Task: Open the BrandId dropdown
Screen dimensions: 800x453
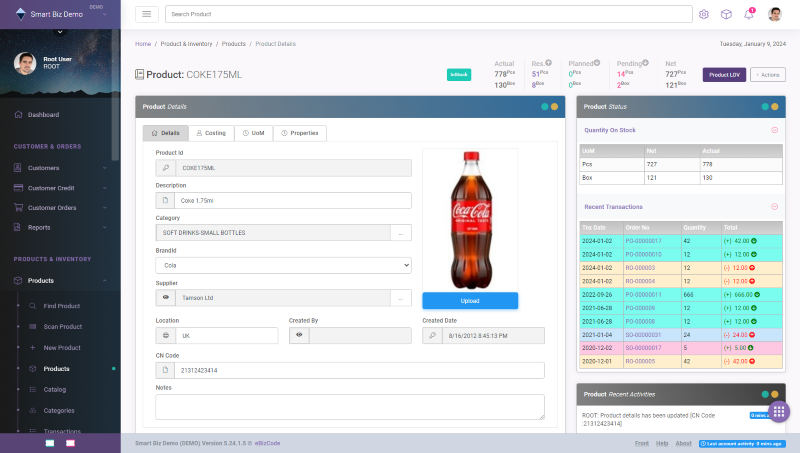Action: point(283,265)
